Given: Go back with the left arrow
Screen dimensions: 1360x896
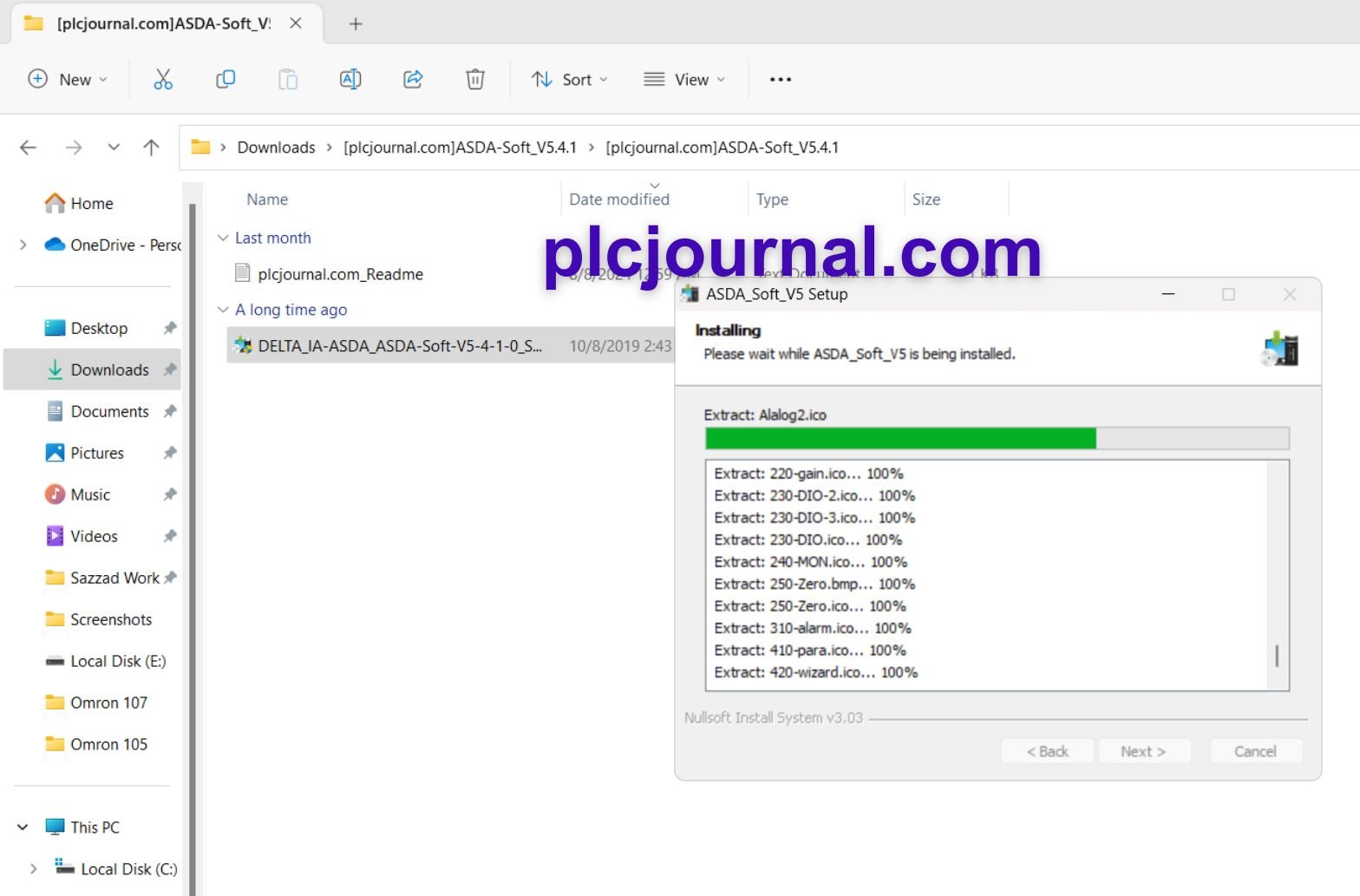Looking at the screenshot, I should coord(29,147).
